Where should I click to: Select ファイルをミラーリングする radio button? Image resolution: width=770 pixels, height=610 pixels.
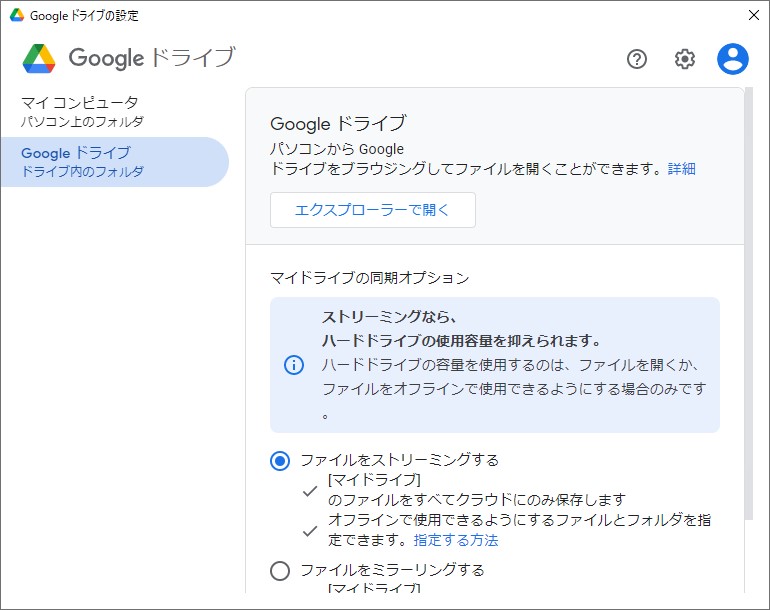pos(280,571)
